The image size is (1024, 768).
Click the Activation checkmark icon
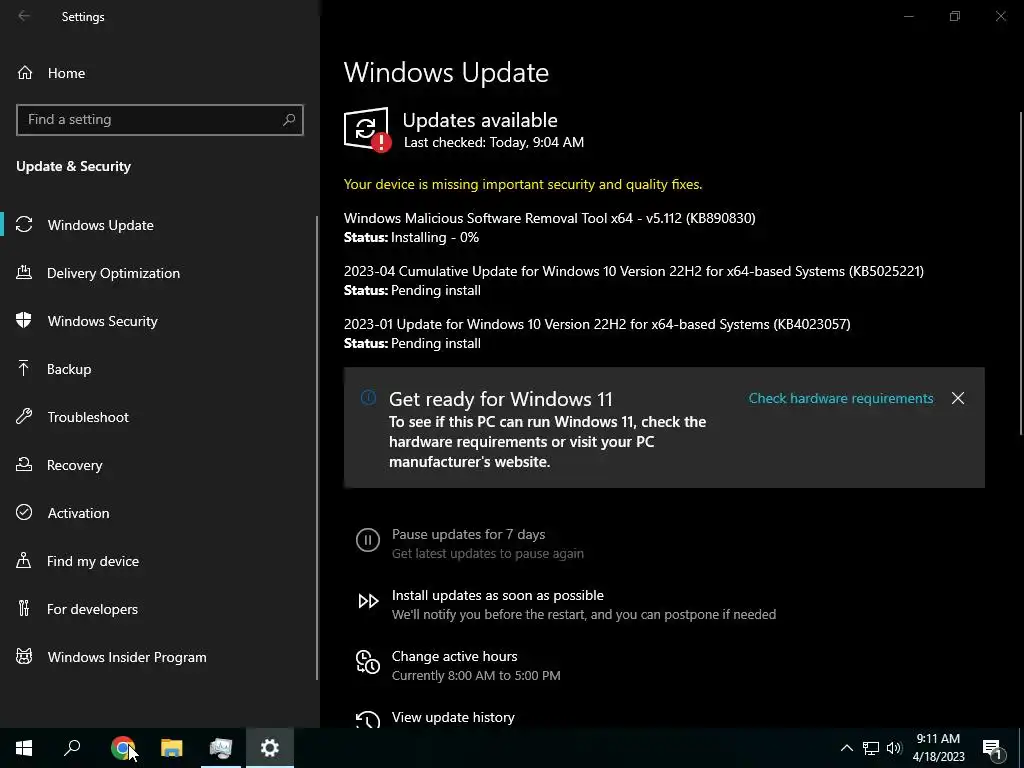click(24, 513)
